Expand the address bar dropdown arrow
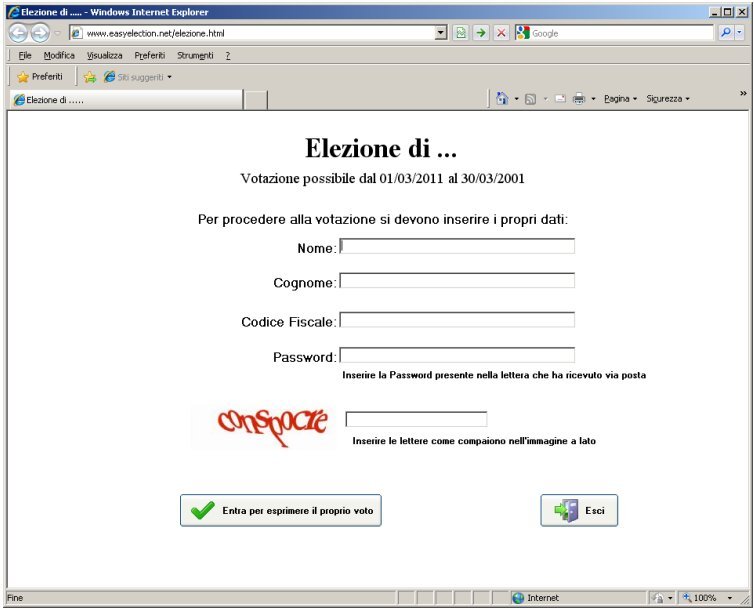The image size is (754, 609). coord(442,33)
